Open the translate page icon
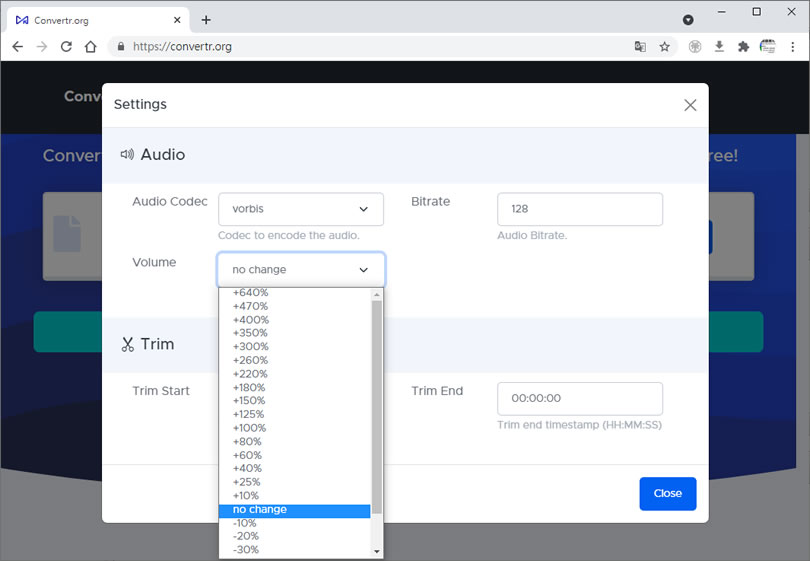Viewport: 810px width, 561px height. tap(640, 46)
